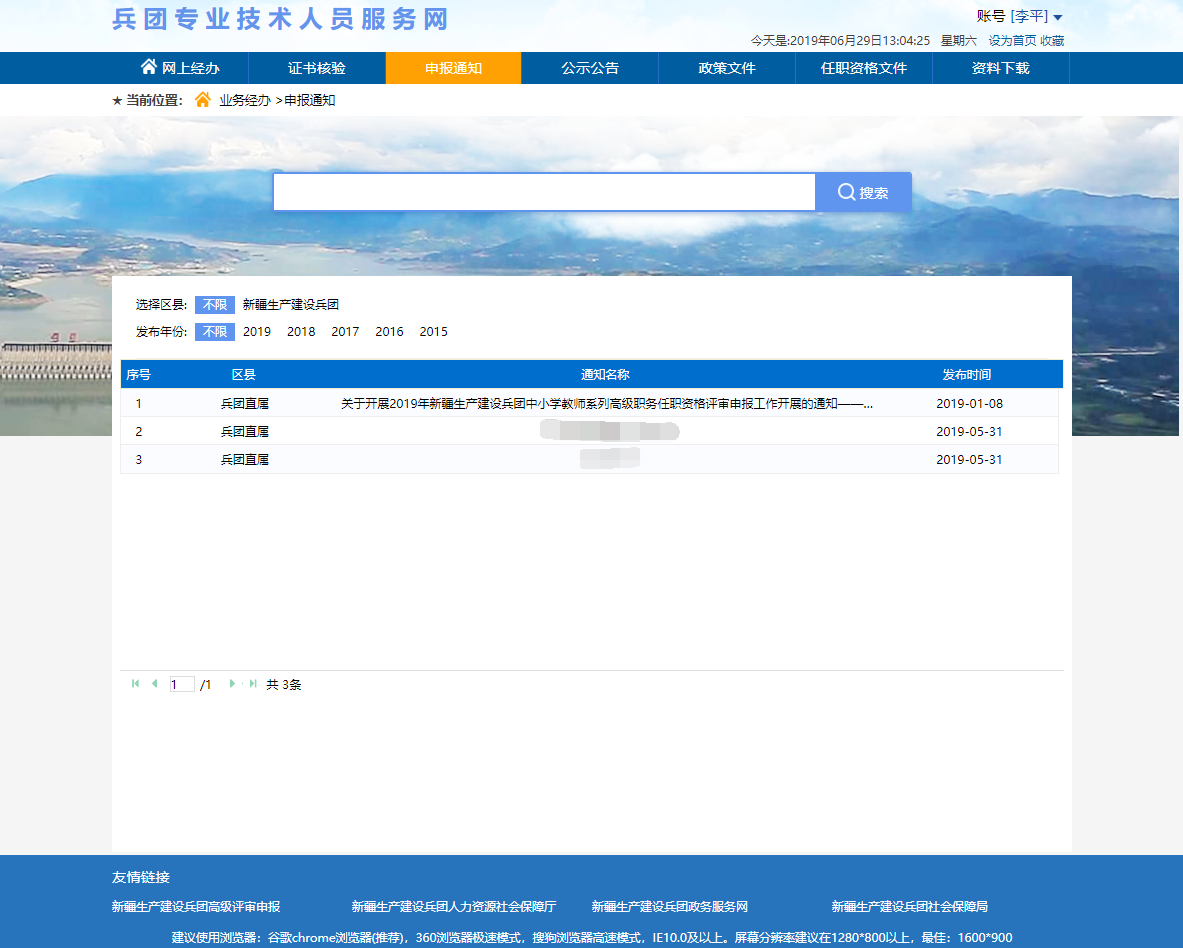Expand the account 李平 dropdown arrow
Viewport: 1183px width, 948px height.
(1058, 18)
